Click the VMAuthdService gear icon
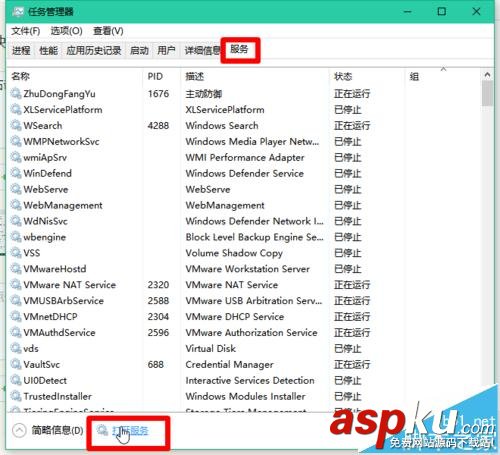This screenshot has height=455, width=500. click(16, 332)
